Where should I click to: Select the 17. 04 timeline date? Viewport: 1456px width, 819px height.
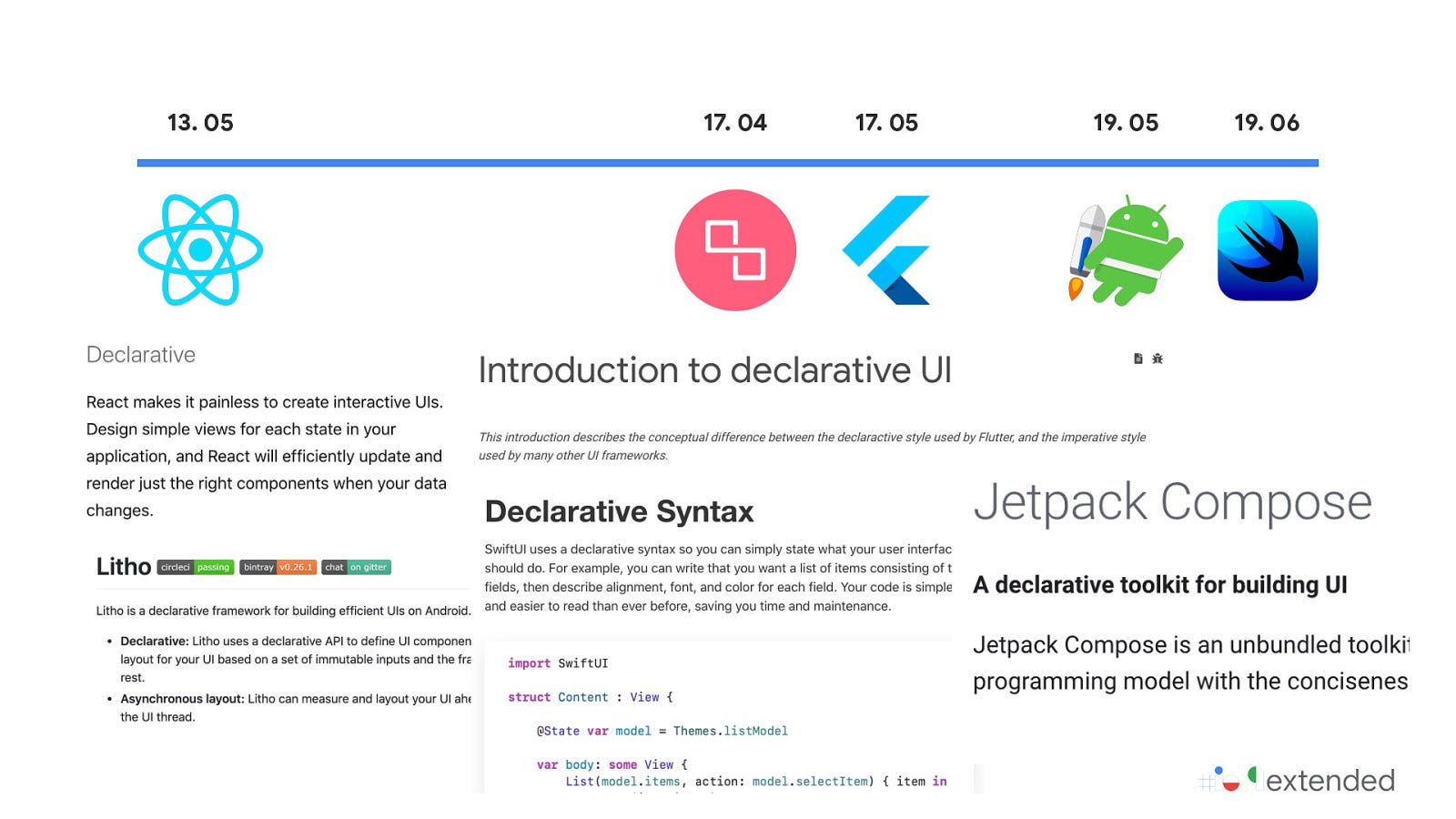[735, 123]
